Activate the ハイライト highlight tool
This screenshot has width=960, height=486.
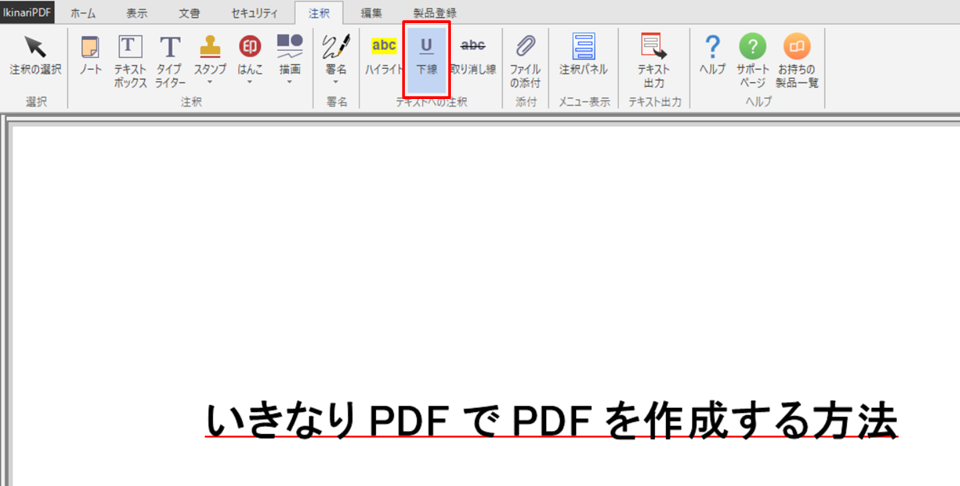click(384, 55)
